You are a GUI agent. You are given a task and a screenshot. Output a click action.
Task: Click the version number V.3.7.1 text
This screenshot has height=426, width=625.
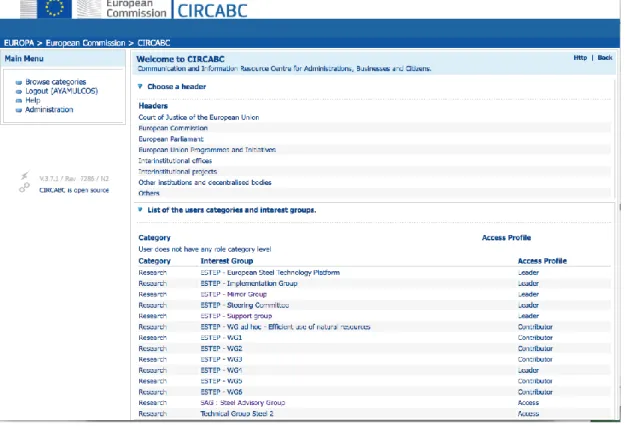point(74,179)
